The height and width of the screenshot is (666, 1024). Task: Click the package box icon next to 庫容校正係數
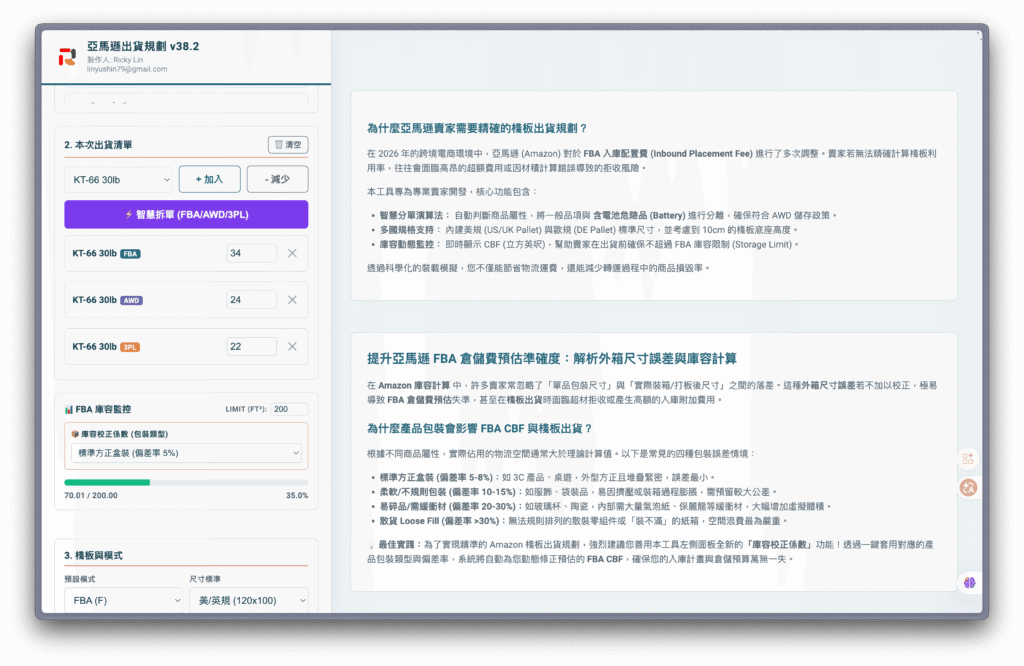tap(75, 434)
